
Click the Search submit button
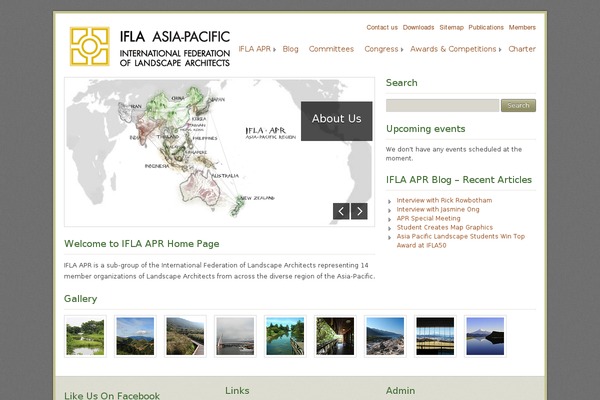(x=518, y=106)
